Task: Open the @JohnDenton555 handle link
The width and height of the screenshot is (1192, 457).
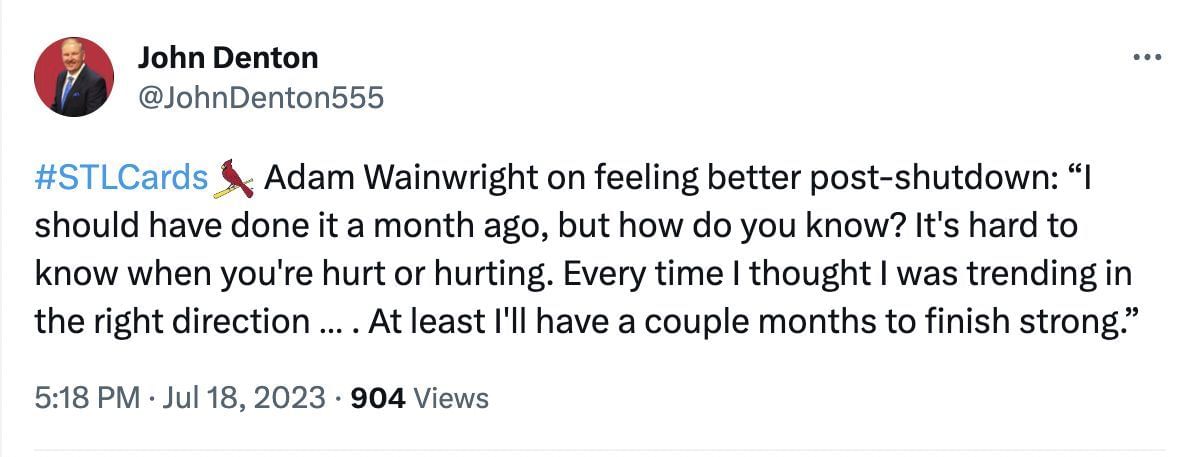Action: (x=259, y=96)
